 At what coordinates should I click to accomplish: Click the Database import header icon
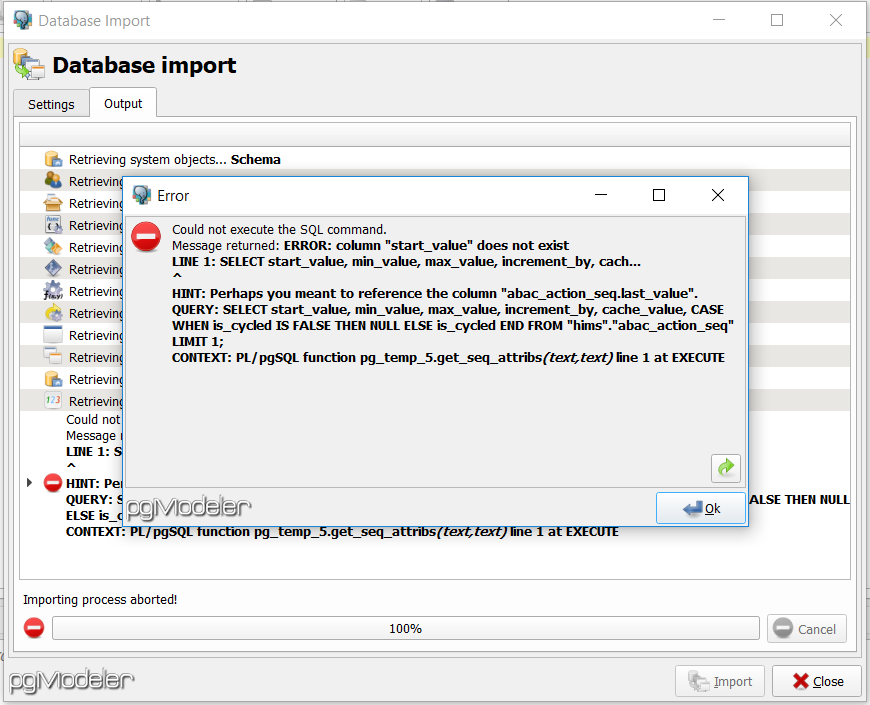pyautogui.click(x=29, y=64)
